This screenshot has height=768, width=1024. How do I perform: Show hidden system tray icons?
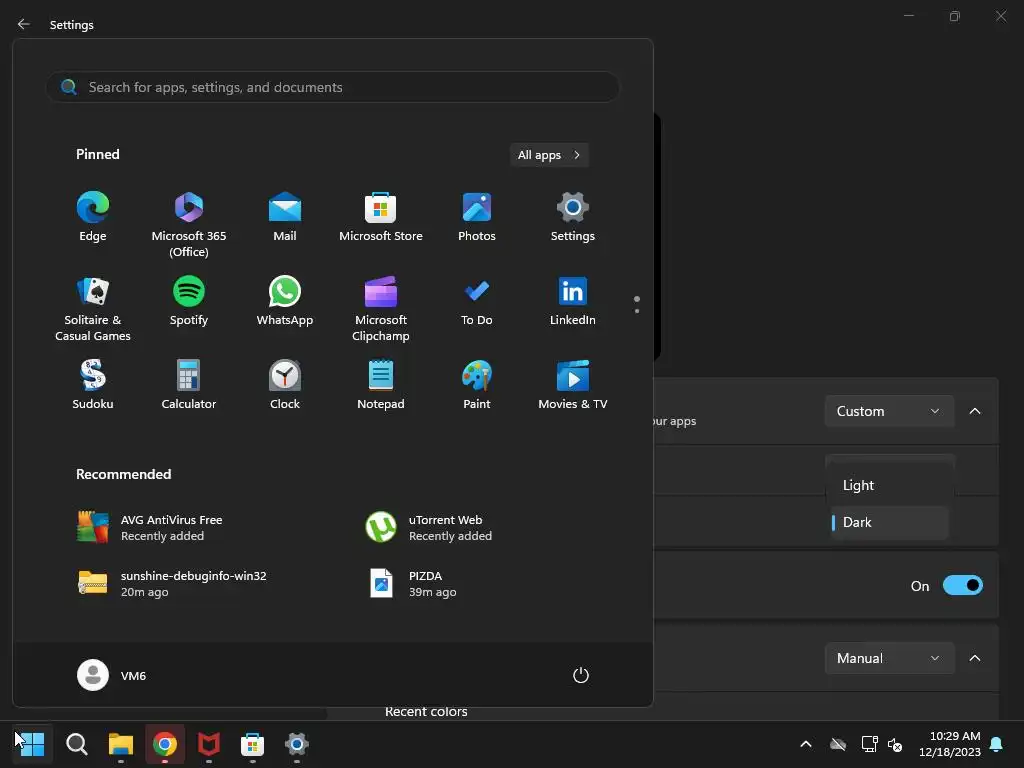pyautogui.click(x=806, y=744)
